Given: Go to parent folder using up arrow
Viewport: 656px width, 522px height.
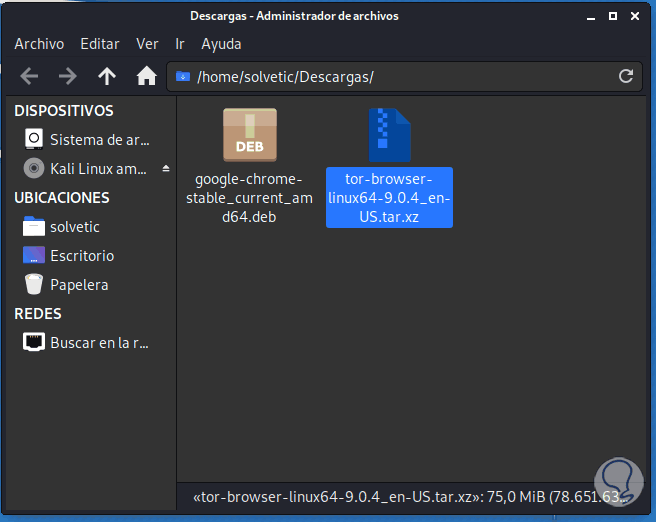Looking at the screenshot, I should click(x=107, y=77).
